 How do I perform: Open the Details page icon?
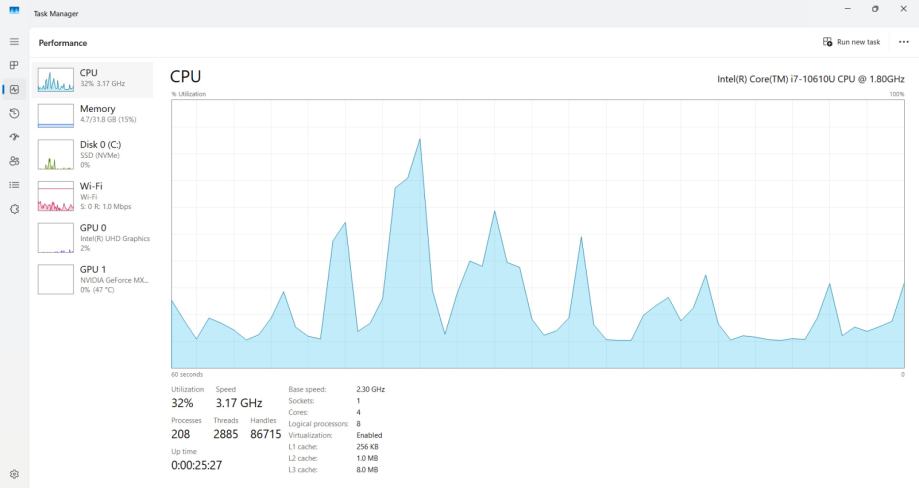point(14,185)
